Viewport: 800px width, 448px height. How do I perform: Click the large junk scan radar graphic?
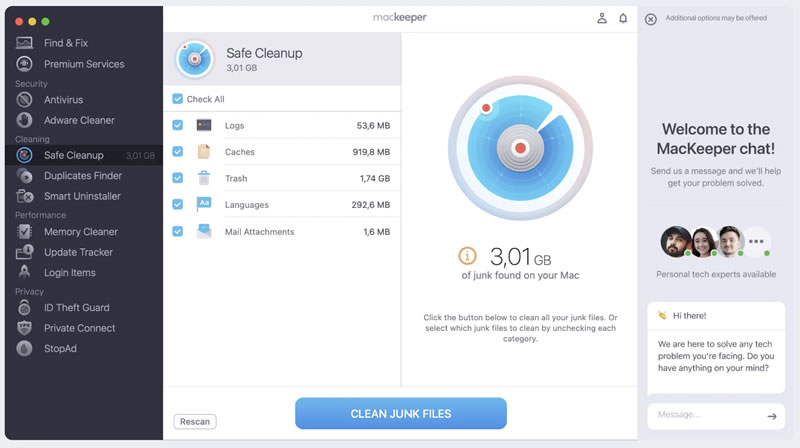(x=520, y=148)
